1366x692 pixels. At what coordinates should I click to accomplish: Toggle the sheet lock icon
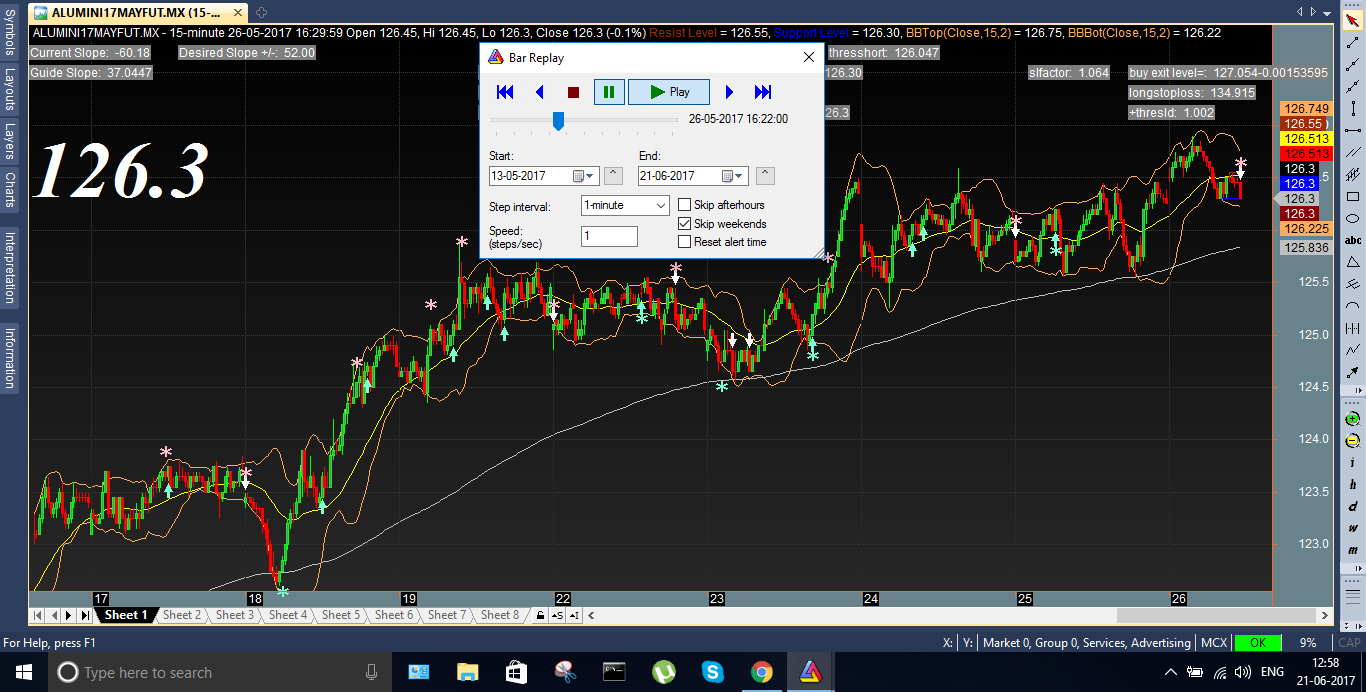540,615
